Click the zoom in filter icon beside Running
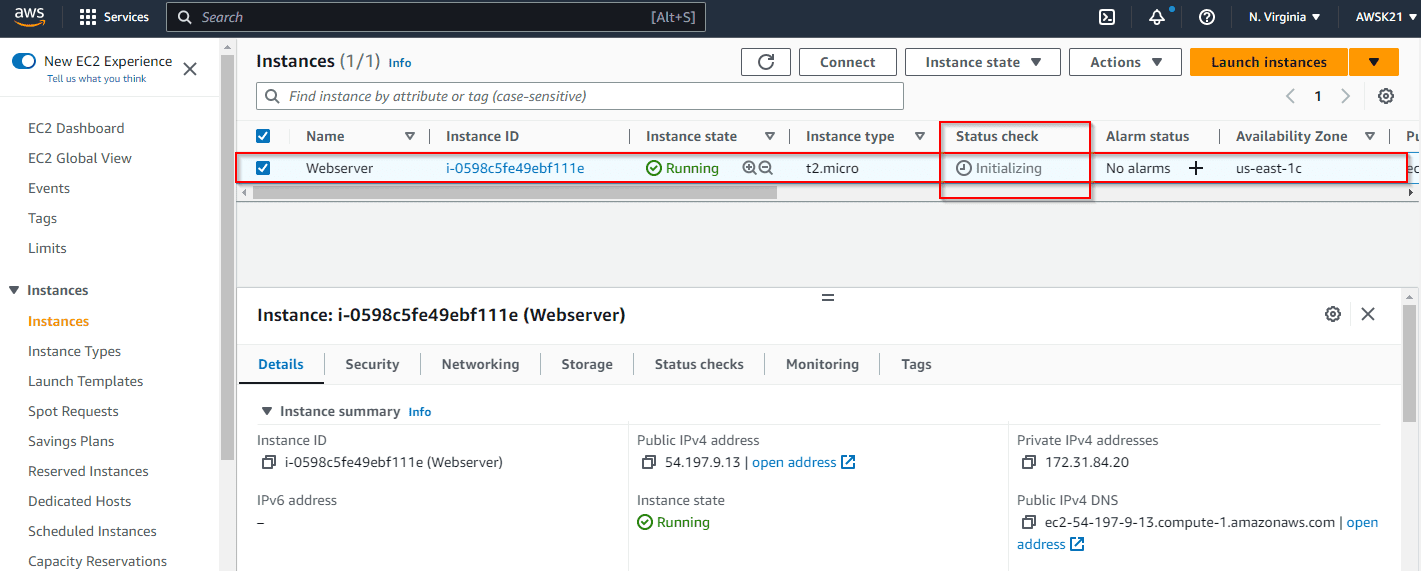Screen dimensions: 1421x571 pos(749,168)
